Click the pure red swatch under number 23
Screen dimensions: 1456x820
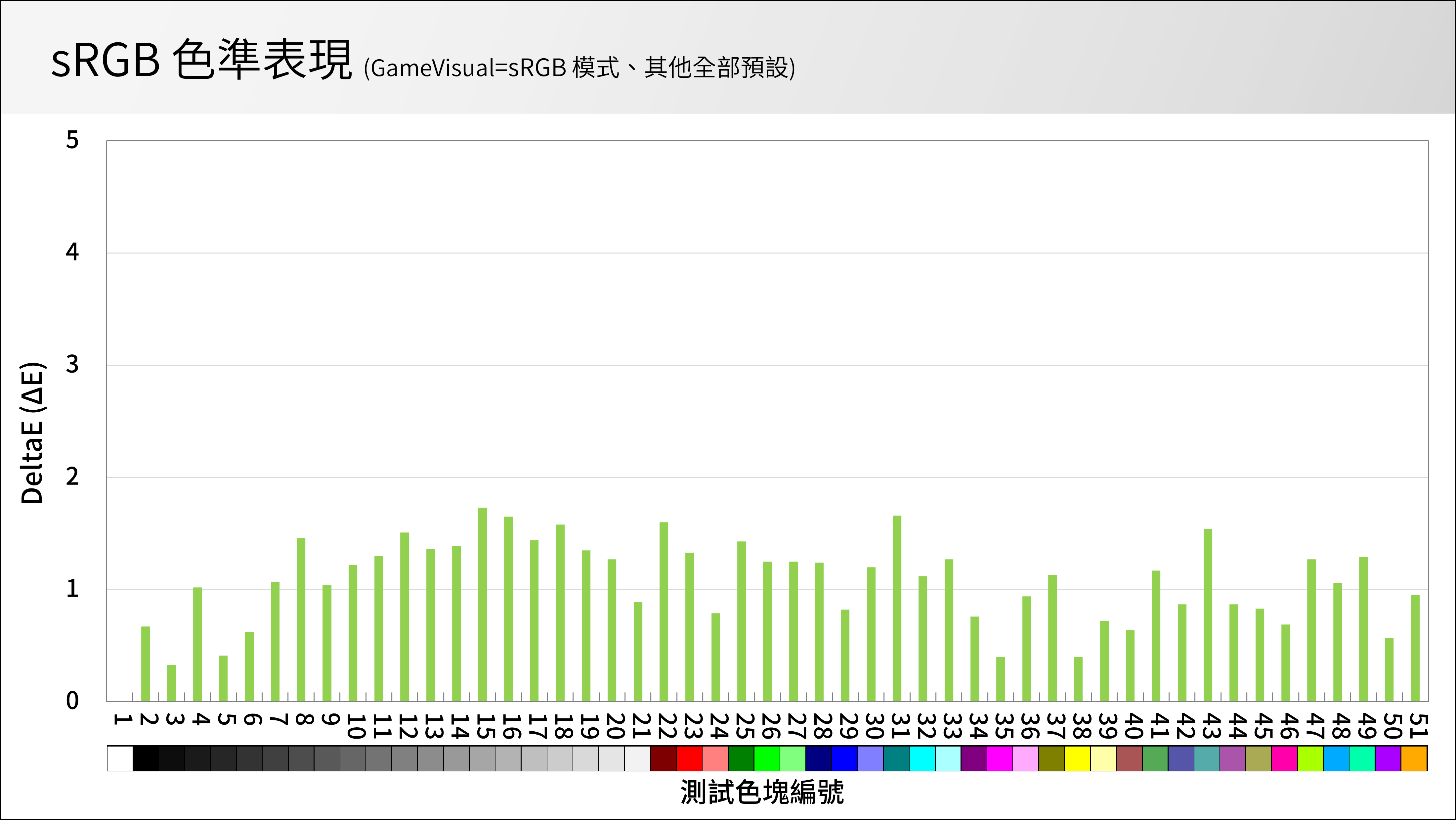point(689,758)
